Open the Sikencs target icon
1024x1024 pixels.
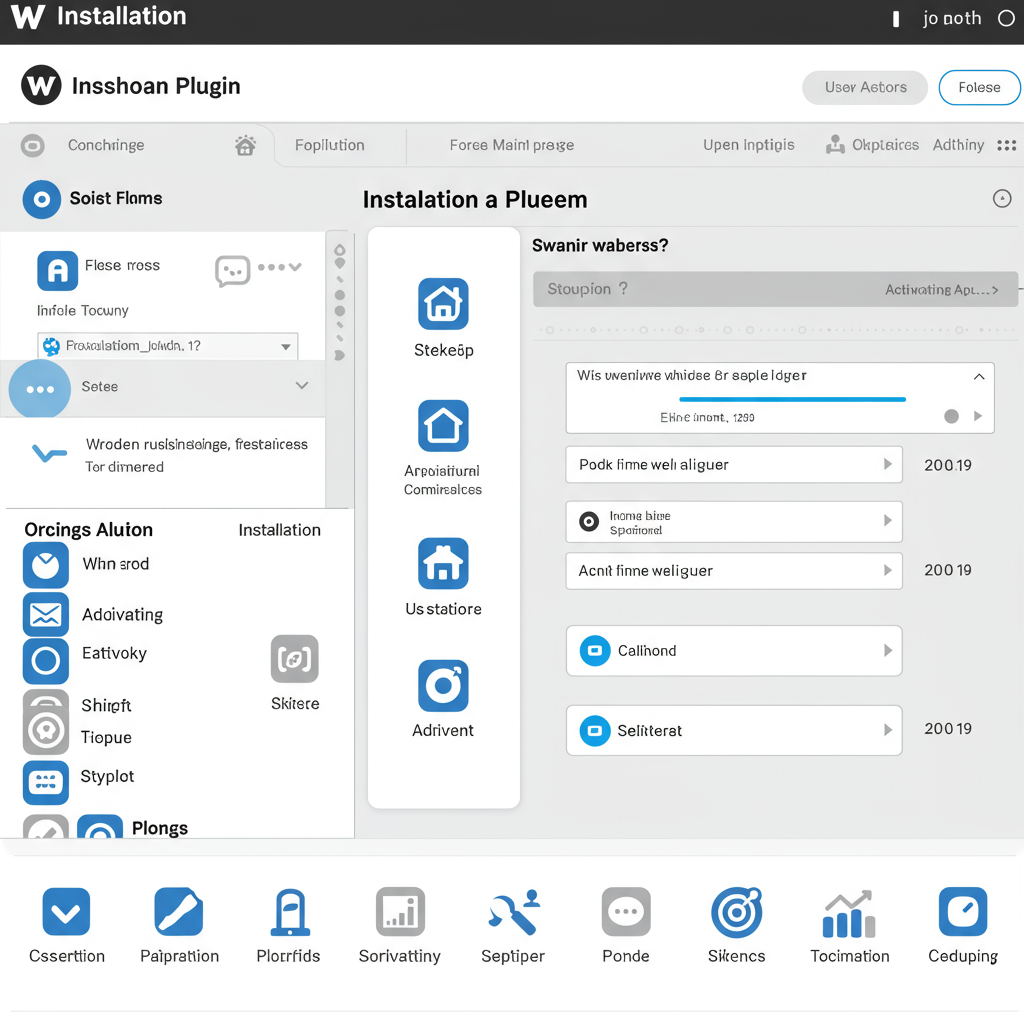coord(736,912)
